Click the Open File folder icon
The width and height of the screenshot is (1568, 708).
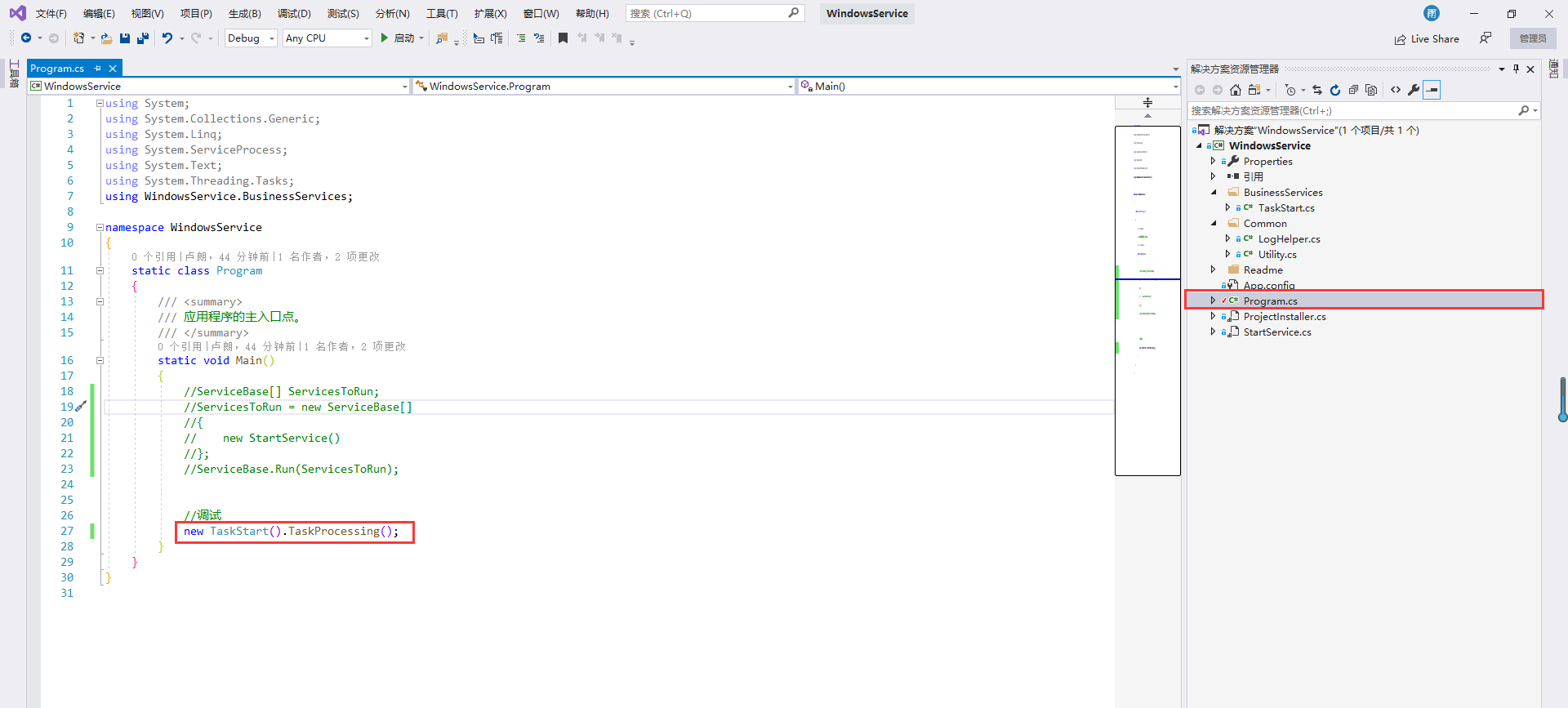[x=106, y=38]
